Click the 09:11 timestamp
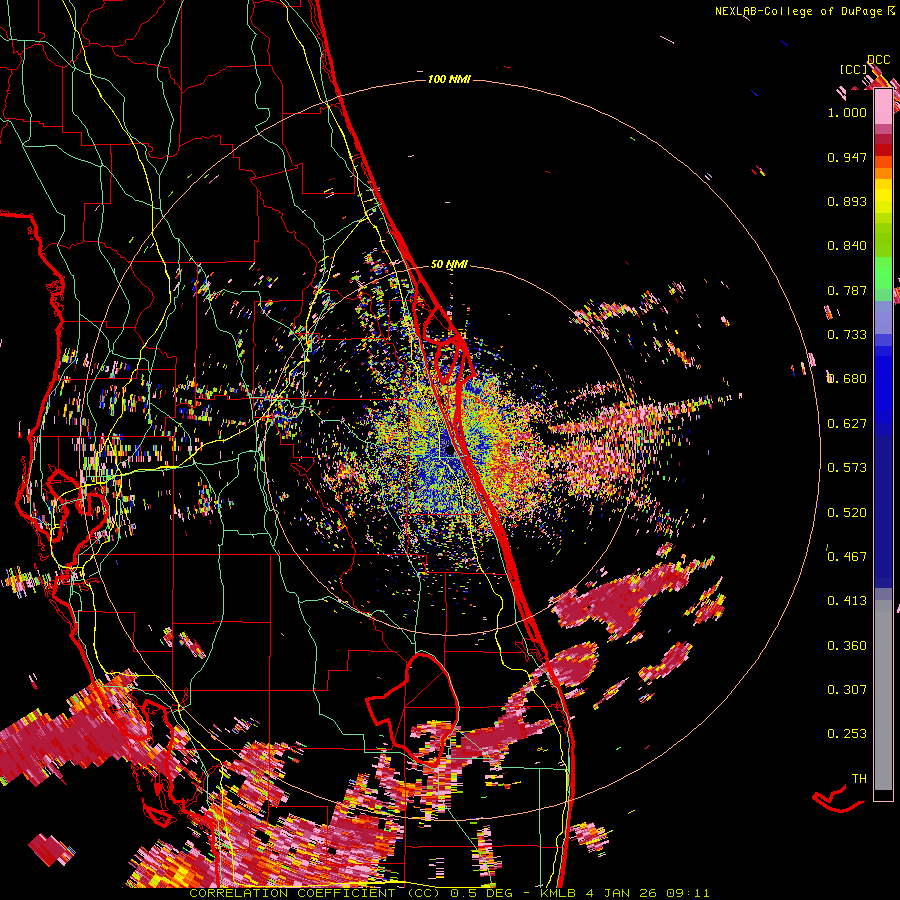 687,893
